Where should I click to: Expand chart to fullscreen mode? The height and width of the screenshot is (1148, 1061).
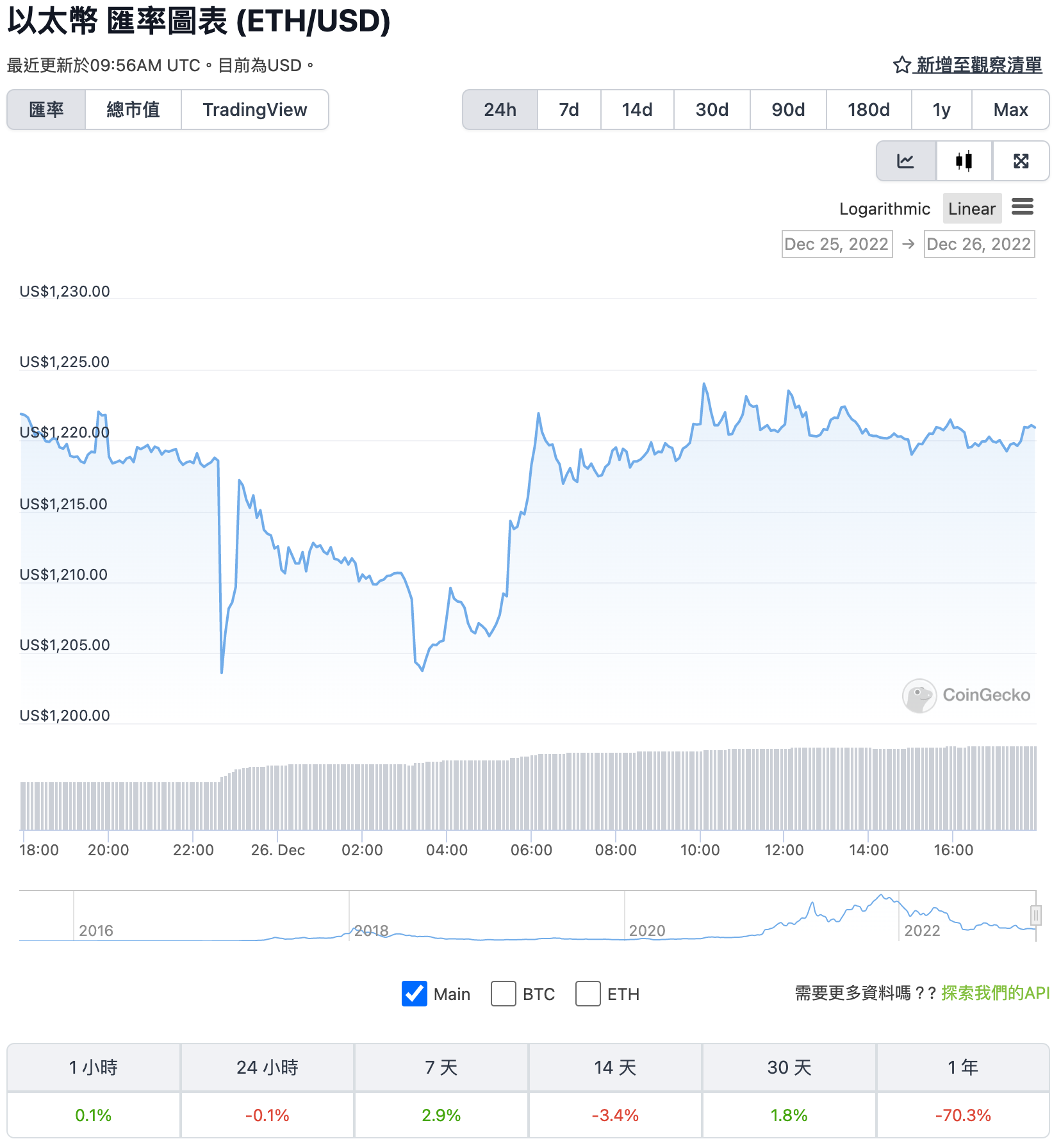1021,161
